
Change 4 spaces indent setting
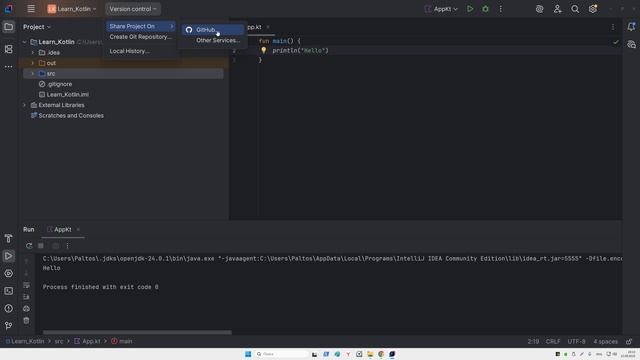tap(605, 341)
